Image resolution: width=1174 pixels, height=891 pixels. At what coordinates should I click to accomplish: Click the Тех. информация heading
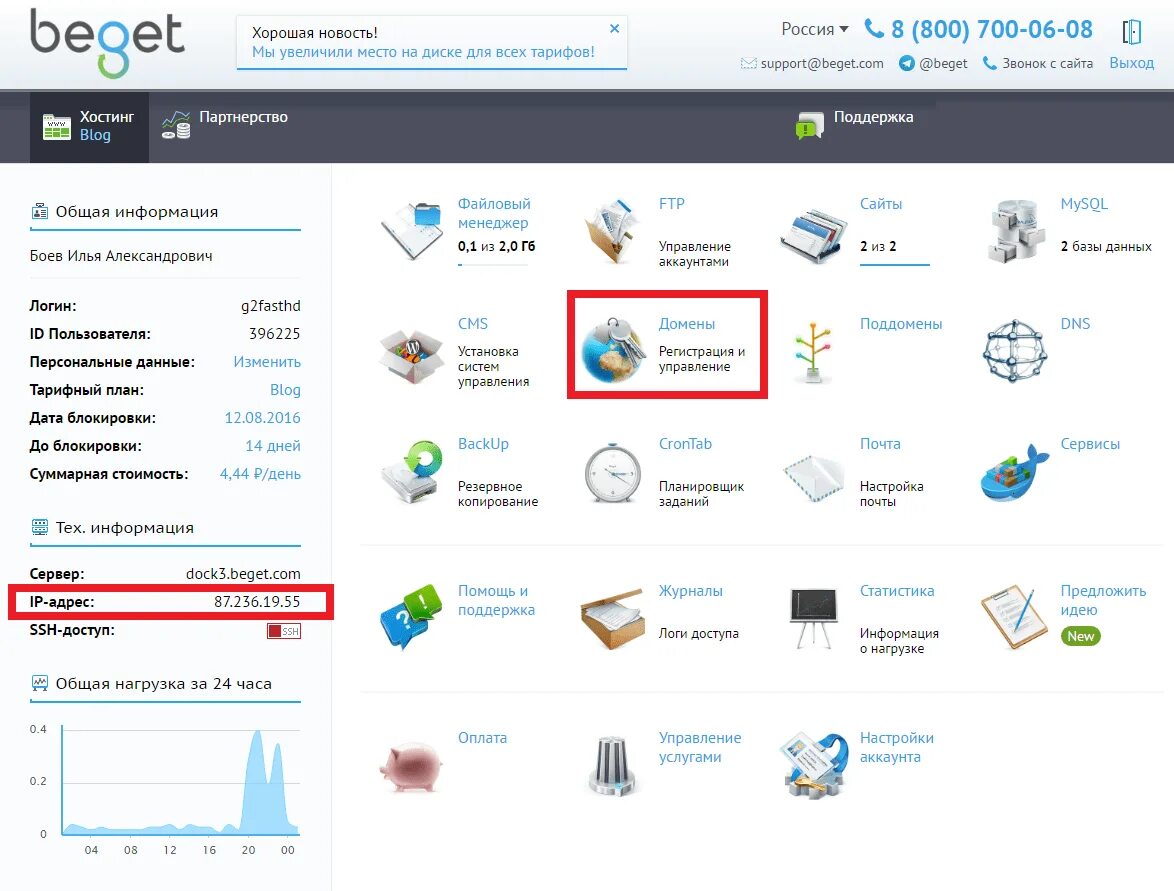coord(124,528)
